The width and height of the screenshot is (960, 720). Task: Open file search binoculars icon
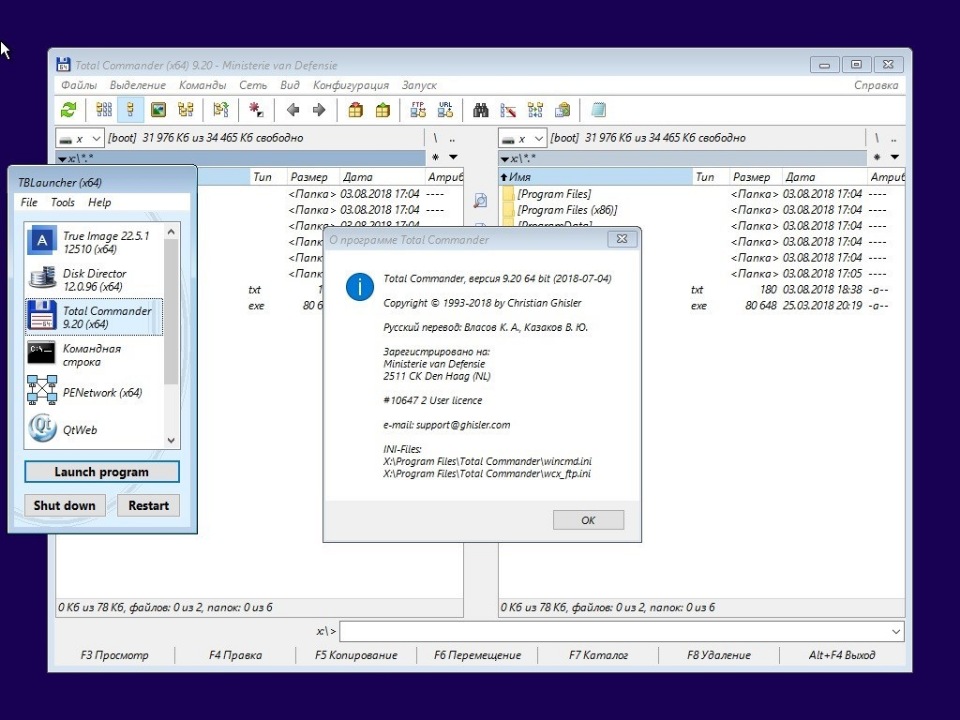[481, 110]
